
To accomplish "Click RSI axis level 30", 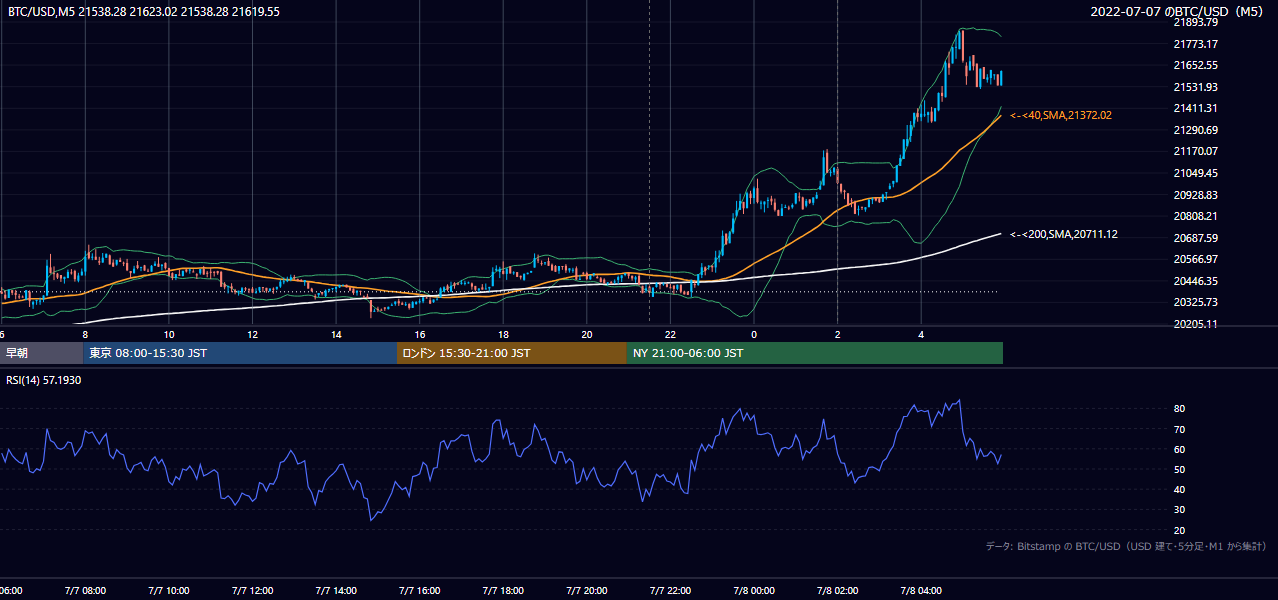I will [1179, 509].
